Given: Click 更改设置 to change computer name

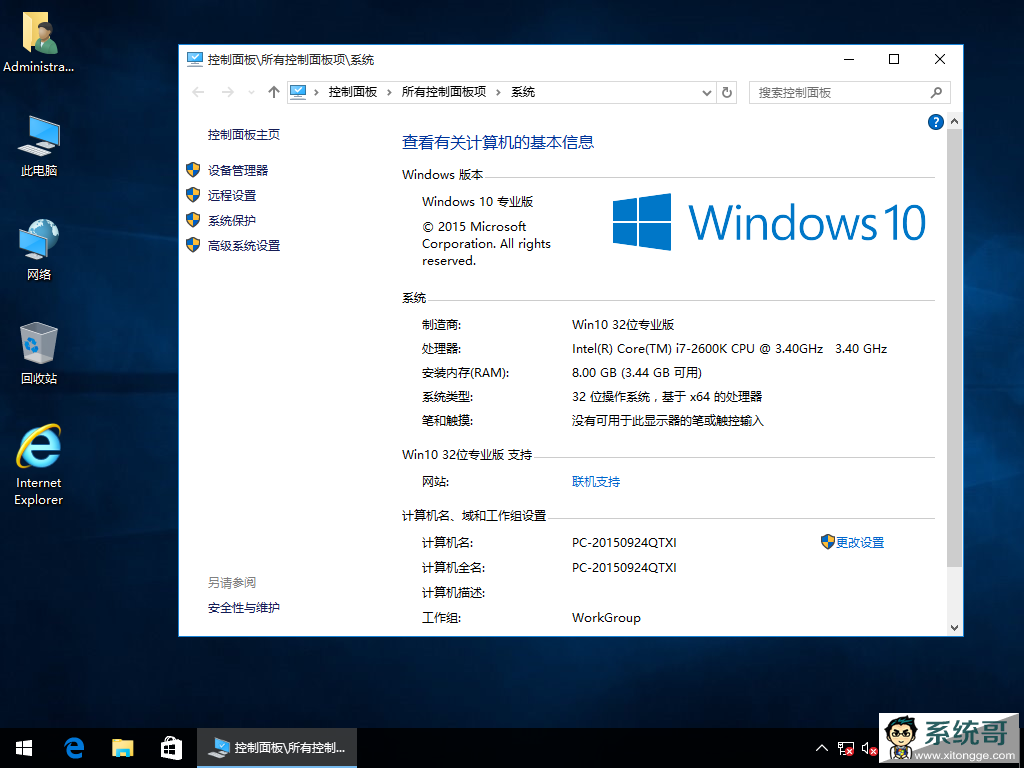Looking at the screenshot, I should (x=860, y=543).
